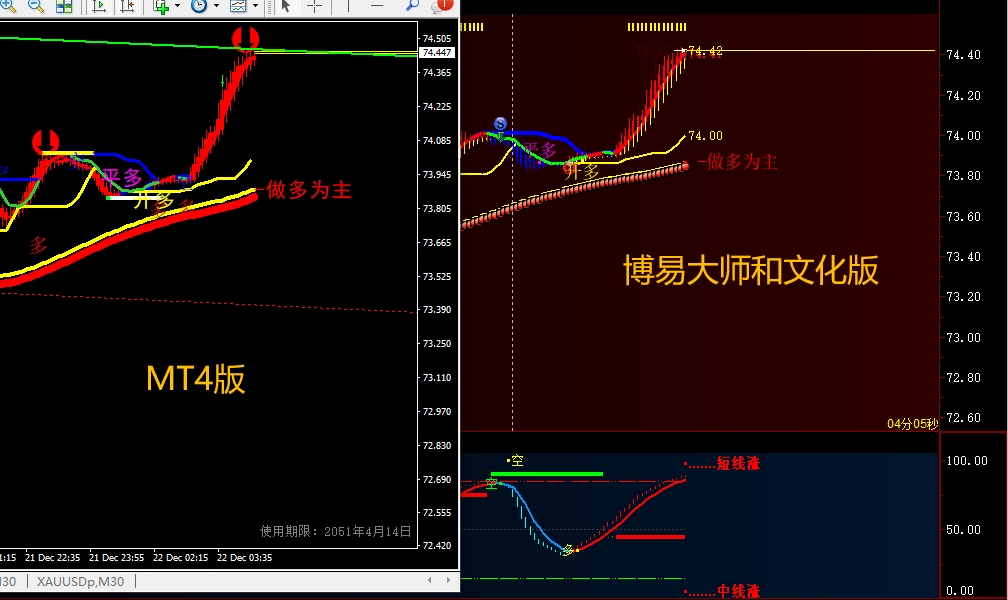The width and height of the screenshot is (1008, 600).
Task: Tile chart windows with the grid icon
Action: click(x=64, y=6)
